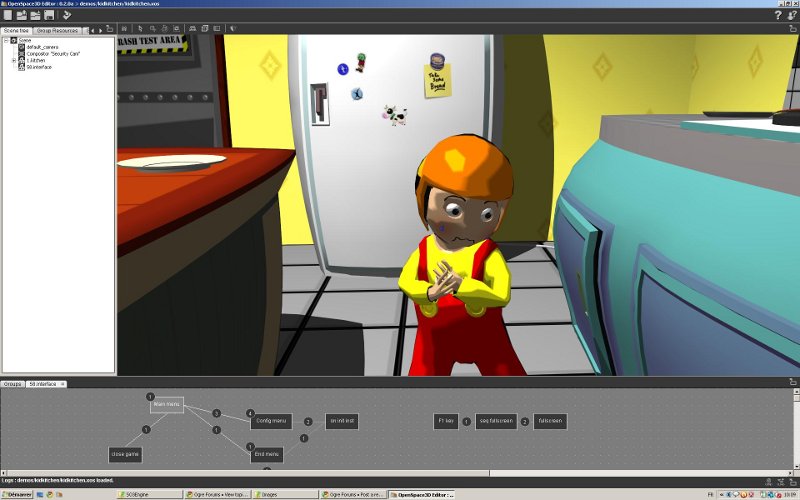This screenshot has width=800, height=500.
Task: Click the Help question mark icon
Action: 778,15
